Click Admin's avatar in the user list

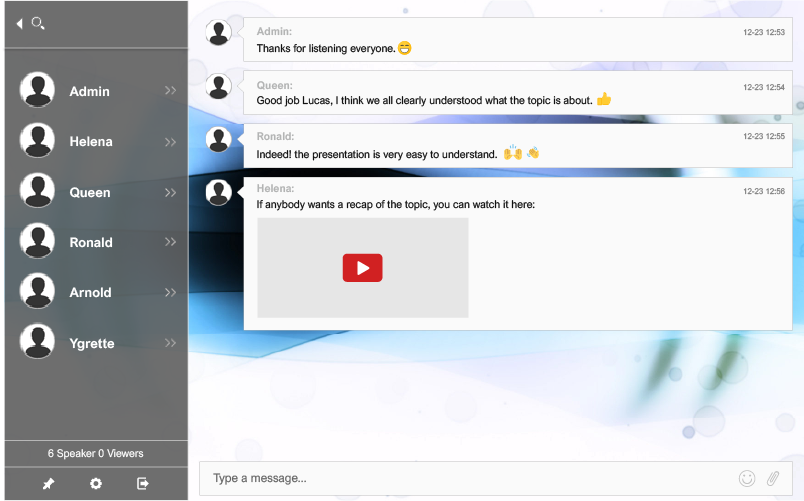coord(37,90)
